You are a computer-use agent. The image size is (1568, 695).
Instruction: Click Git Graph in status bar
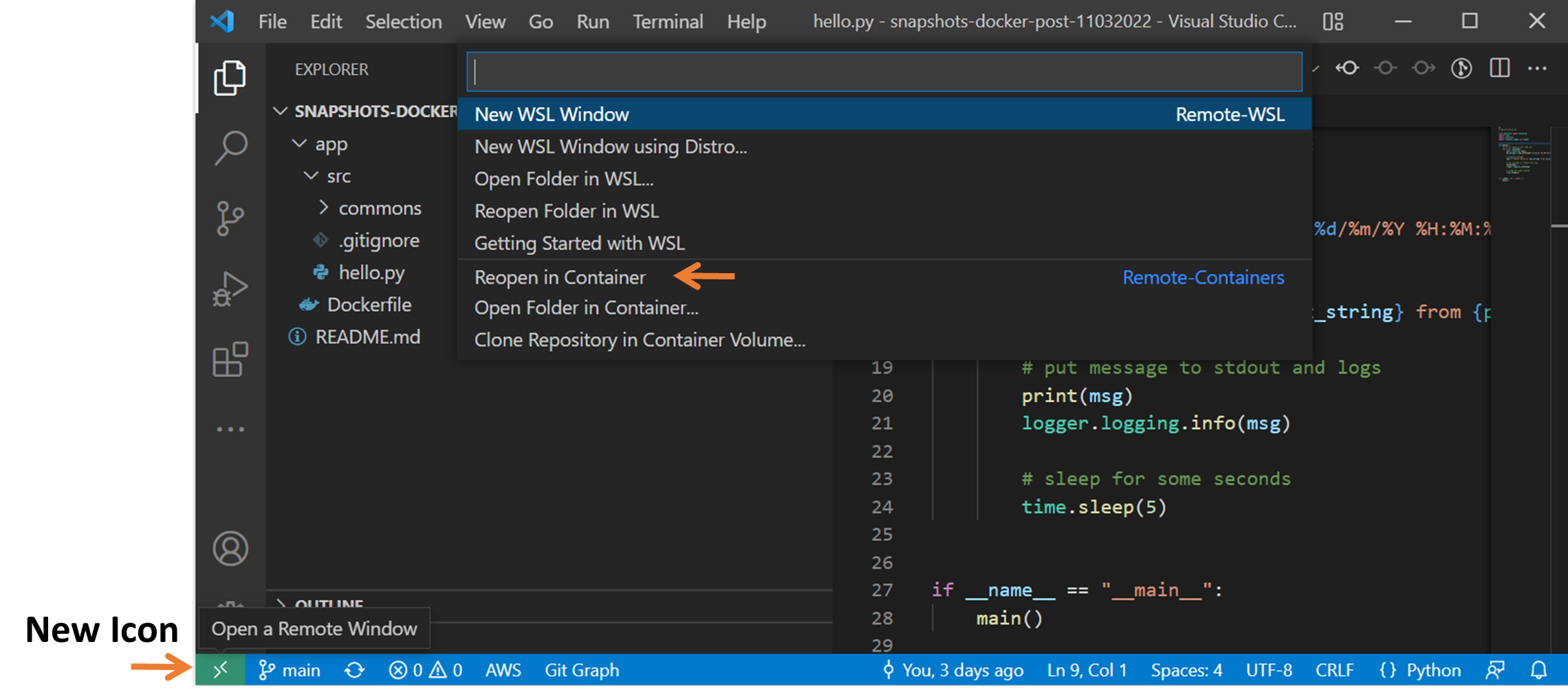[x=582, y=670]
